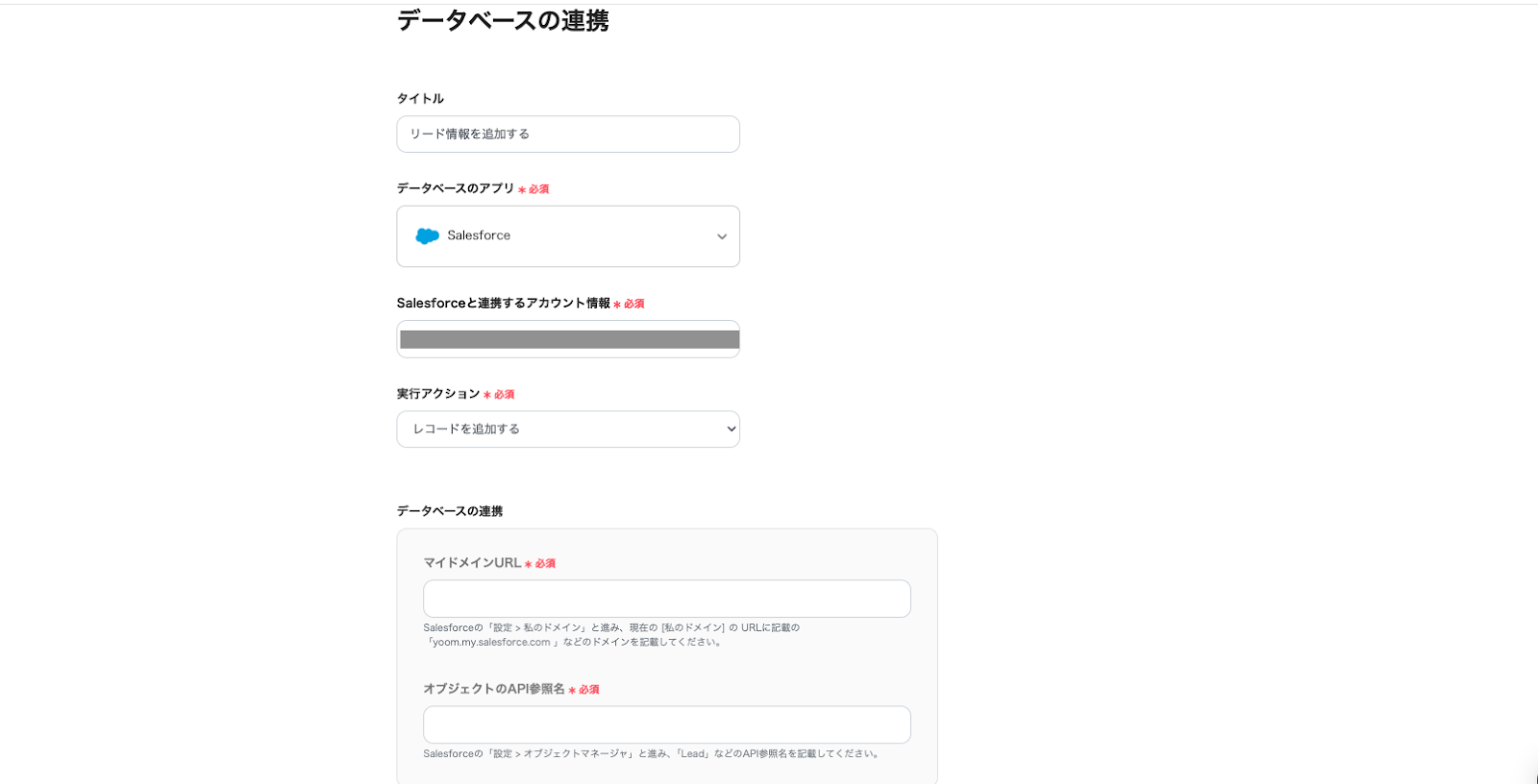This screenshot has height=784, width=1538.
Task: Click the マイドメインURL field label
Action: 472,563
